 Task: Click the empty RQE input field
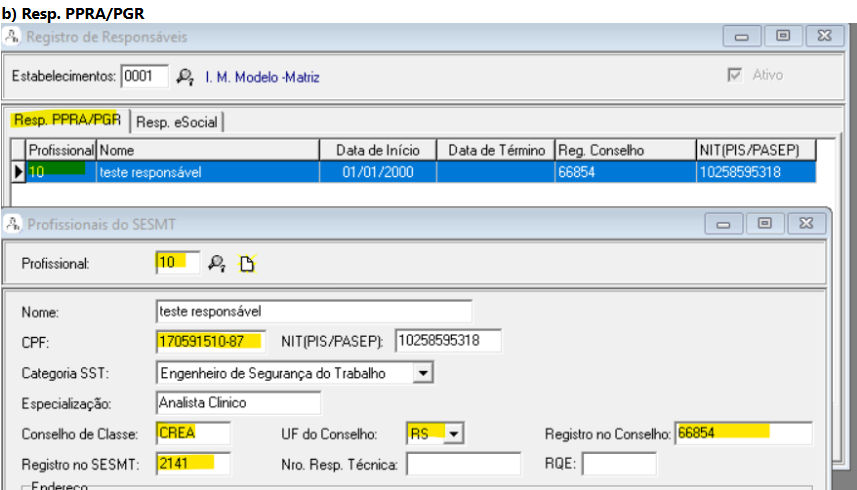click(x=619, y=464)
